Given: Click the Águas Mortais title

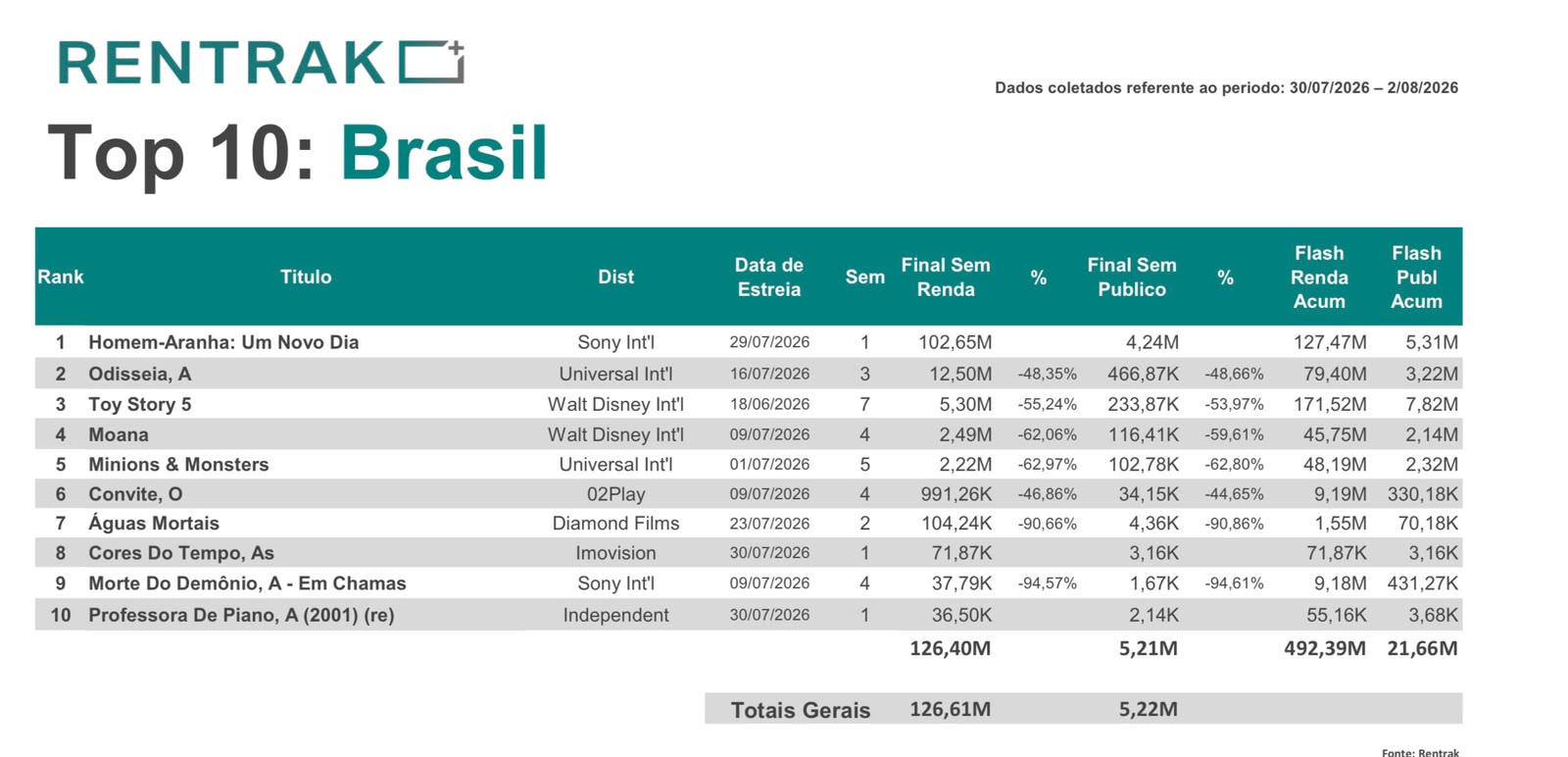Looking at the screenshot, I should (154, 524).
